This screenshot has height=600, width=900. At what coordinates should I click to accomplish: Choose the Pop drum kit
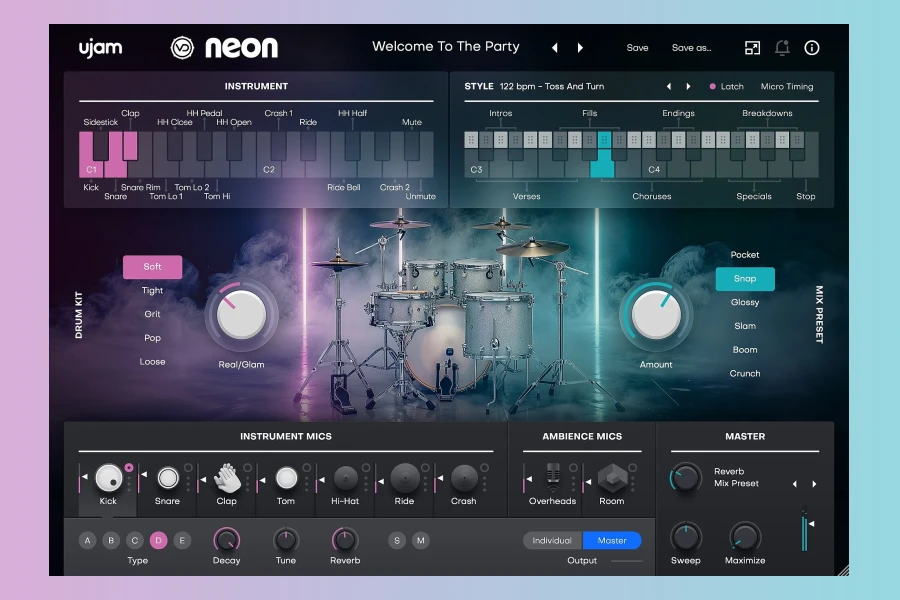(152, 338)
